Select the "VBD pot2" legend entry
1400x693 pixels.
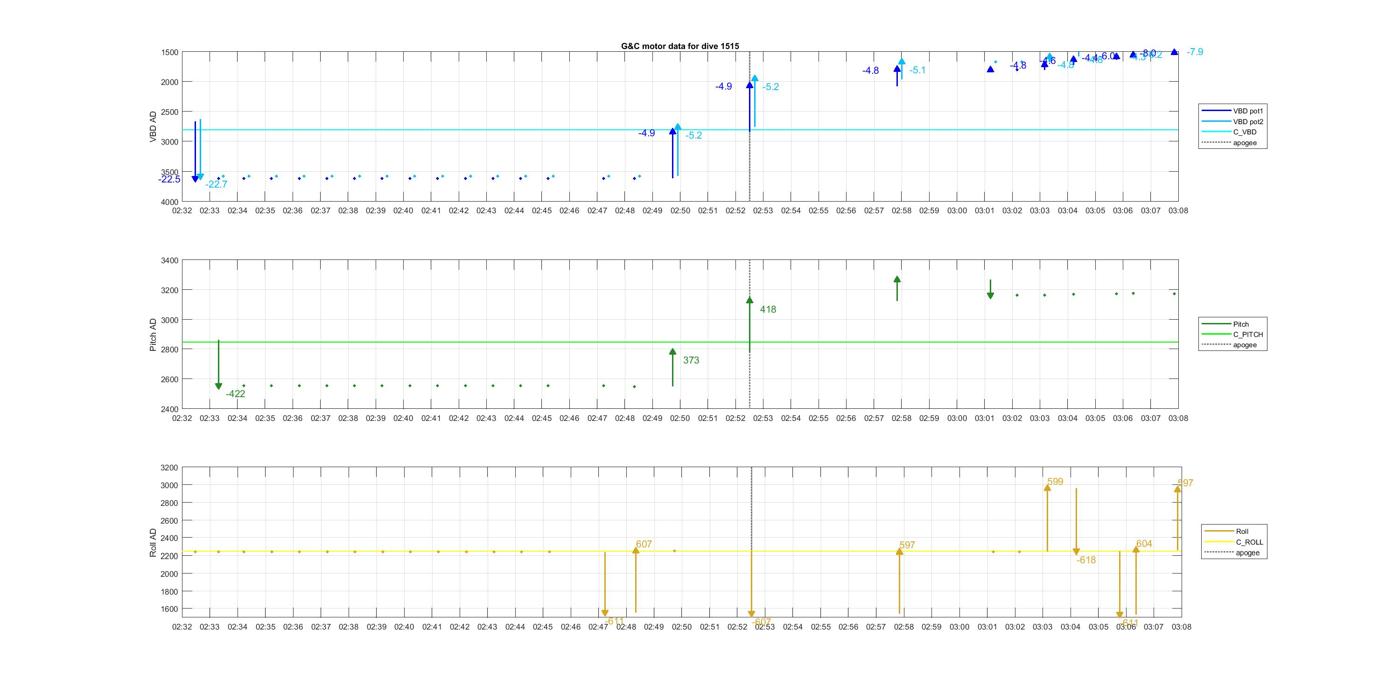(x=1234, y=121)
